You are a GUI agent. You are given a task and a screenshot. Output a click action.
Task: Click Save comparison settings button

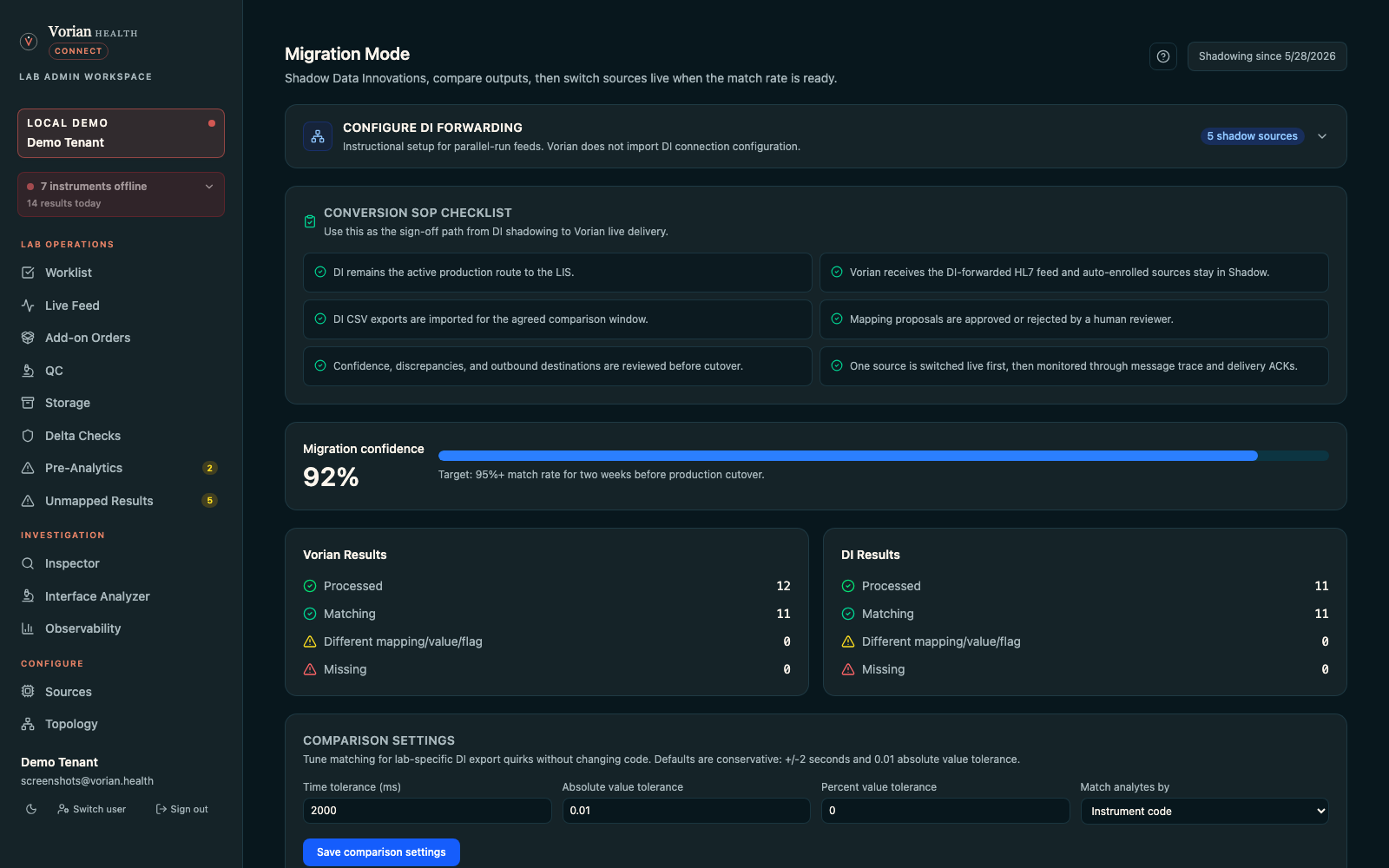click(x=381, y=852)
